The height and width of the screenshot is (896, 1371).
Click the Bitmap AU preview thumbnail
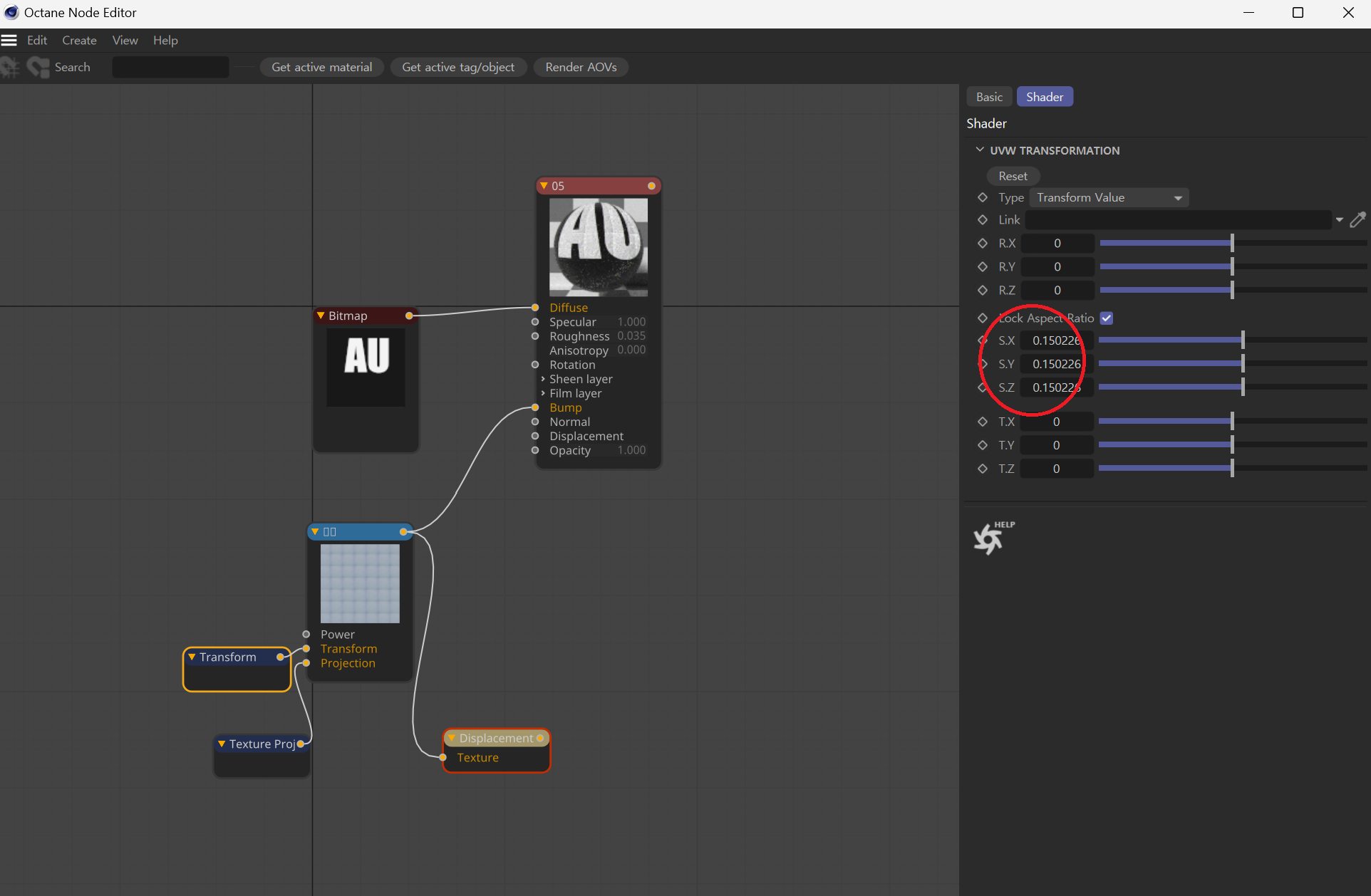click(x=366, y=368)
